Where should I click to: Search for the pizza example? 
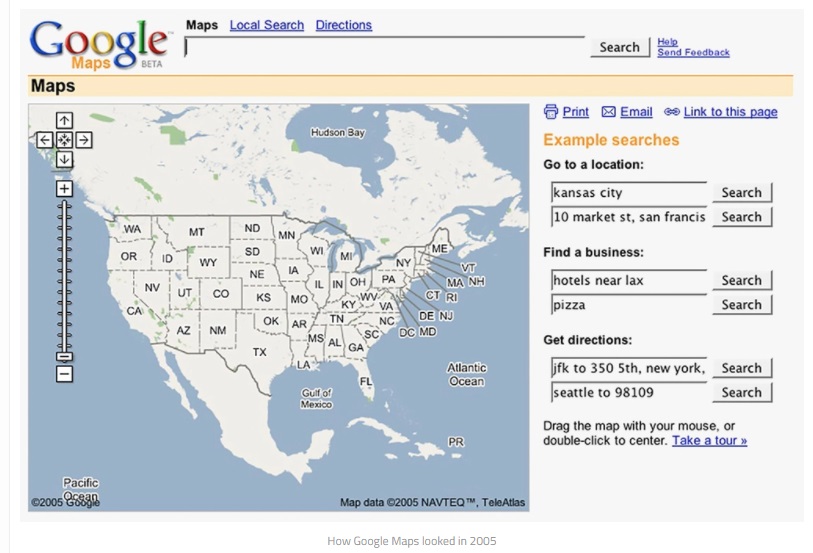click(x=741, y=305)
